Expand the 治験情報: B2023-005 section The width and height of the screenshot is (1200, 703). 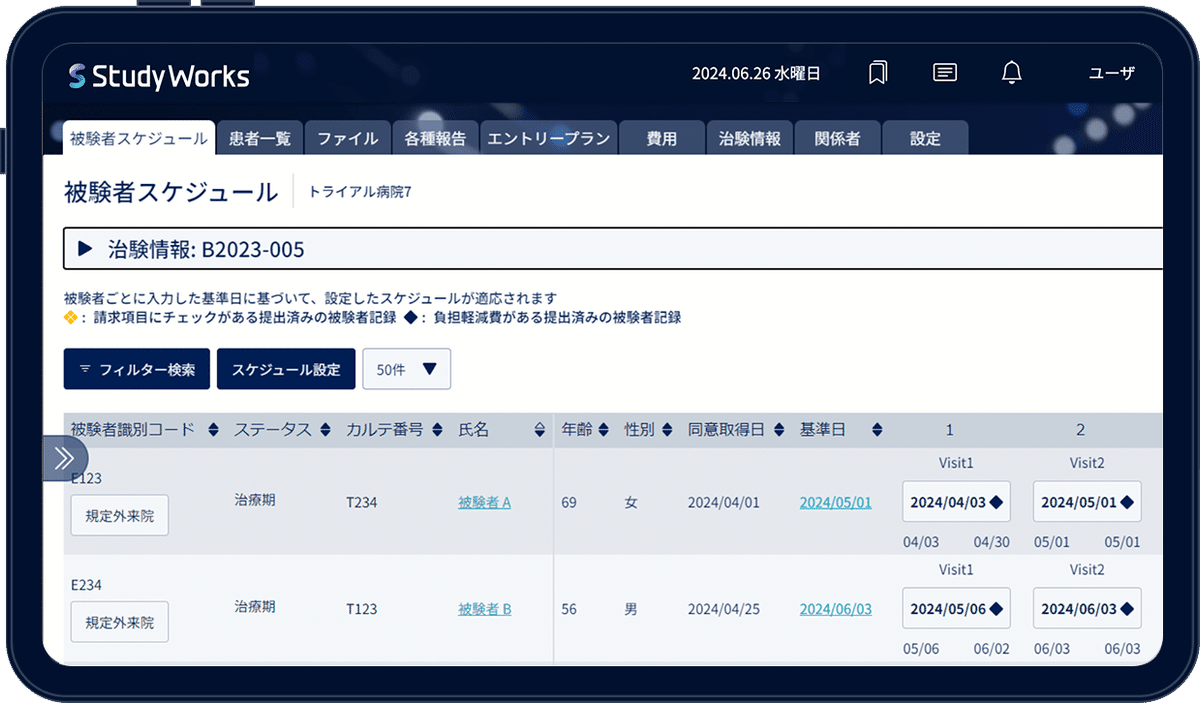click(x=85, y=249)
